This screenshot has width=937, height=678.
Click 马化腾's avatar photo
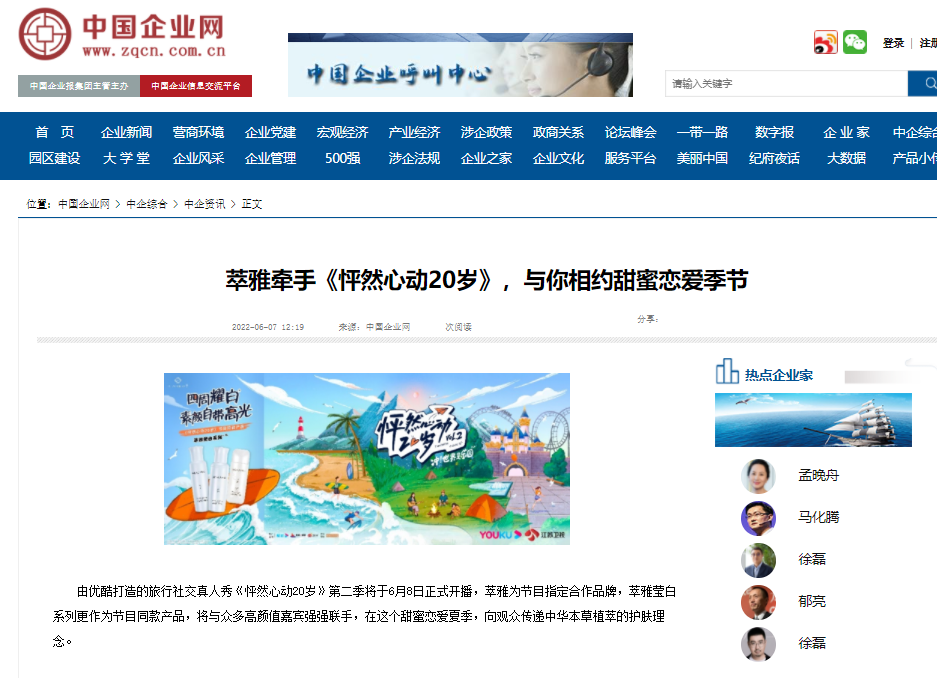[x=758, y=518]
